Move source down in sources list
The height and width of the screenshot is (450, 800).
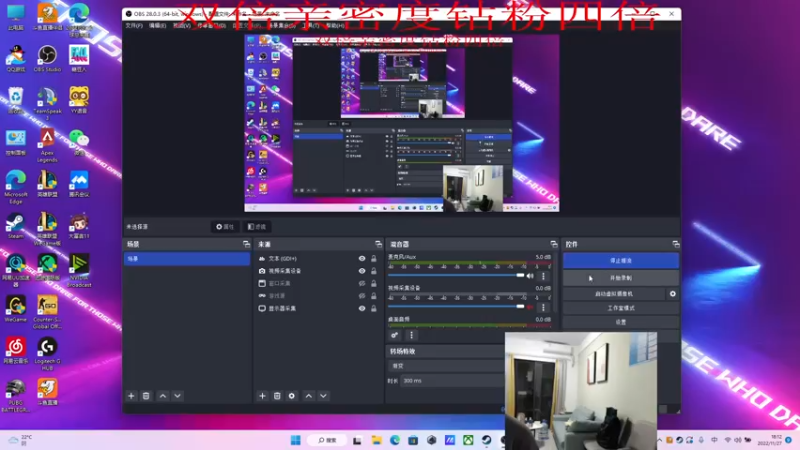point(323,396)
